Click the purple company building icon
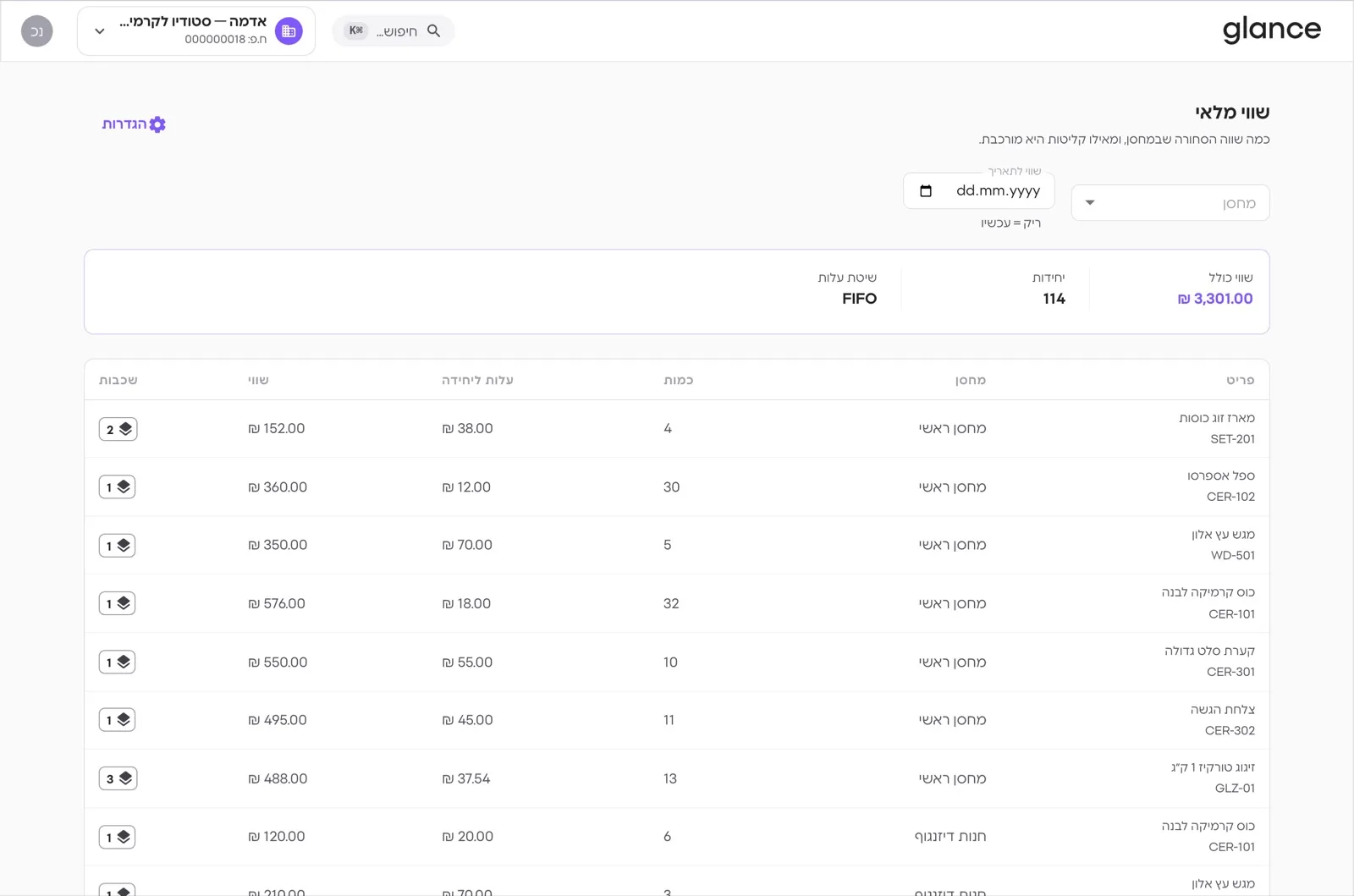The height and width of the screenshot is (896, 1354). point(289,31)
